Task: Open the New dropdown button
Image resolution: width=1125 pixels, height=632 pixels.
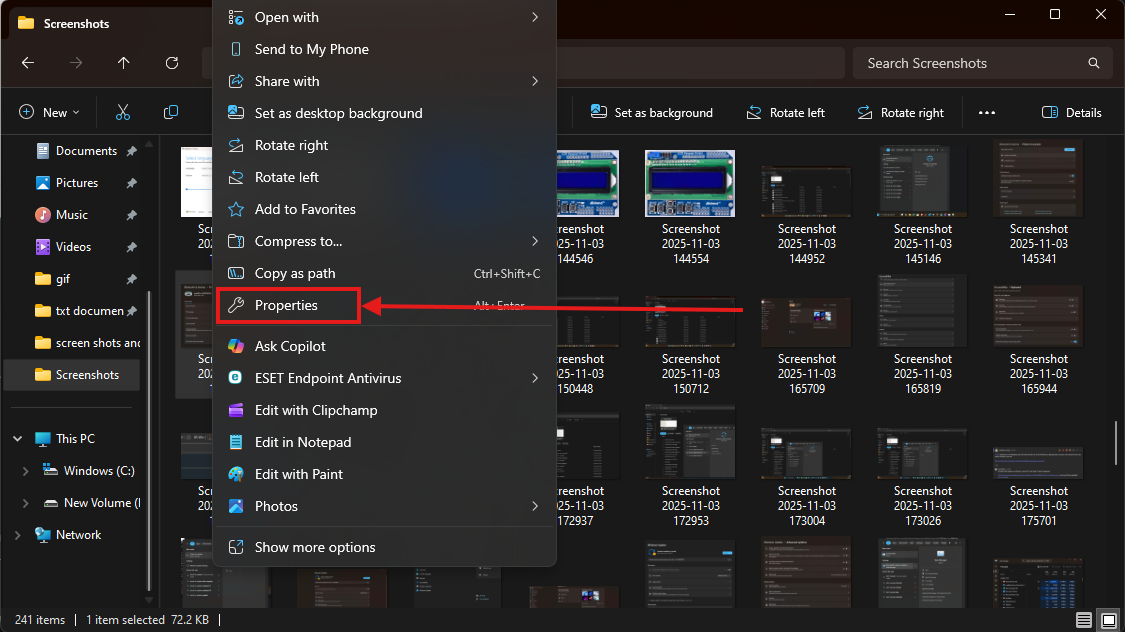Action: click(x=49, y=113)
